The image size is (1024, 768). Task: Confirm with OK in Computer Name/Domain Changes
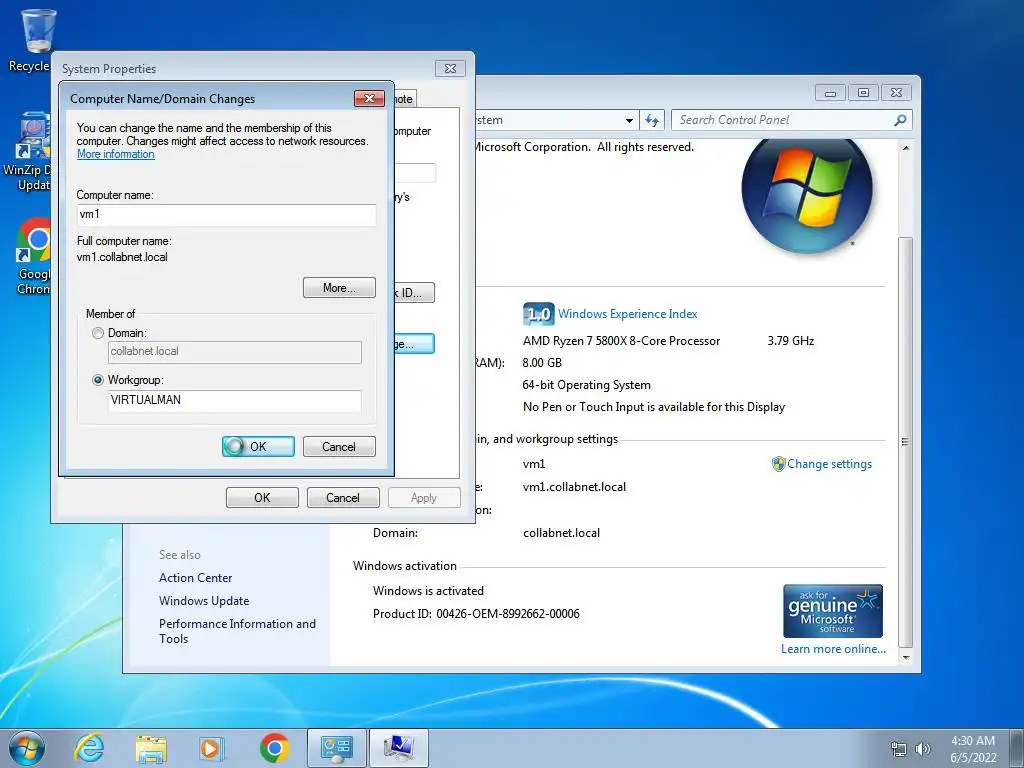click(x=258, y=447)
